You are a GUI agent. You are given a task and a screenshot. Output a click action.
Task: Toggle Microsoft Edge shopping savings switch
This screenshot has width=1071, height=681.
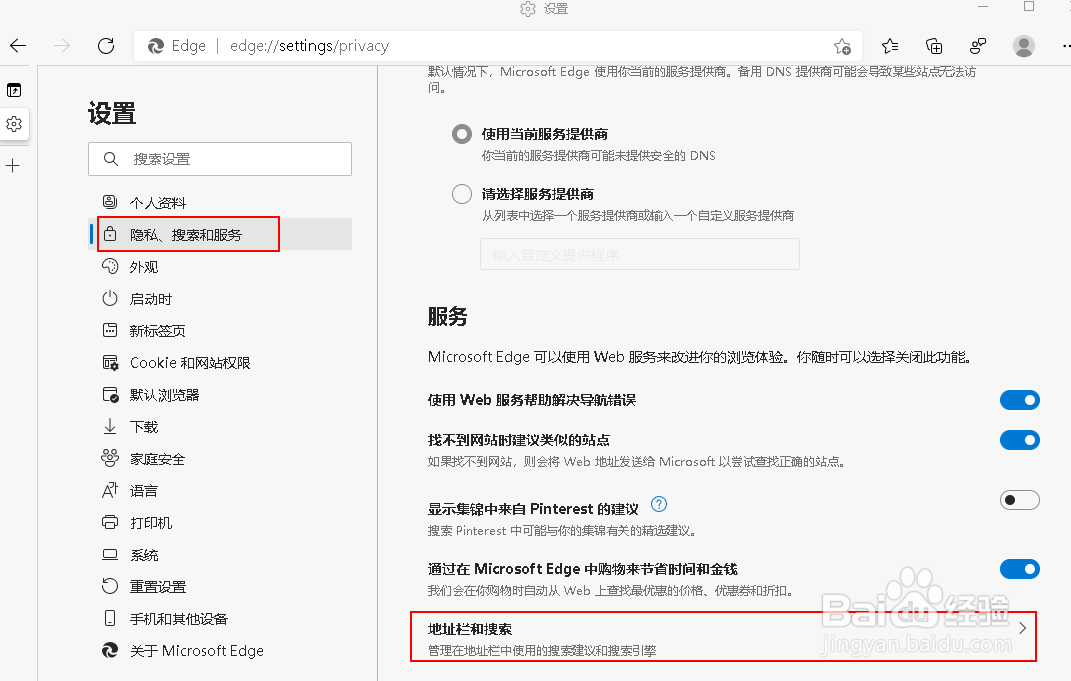pos(1019,569)
